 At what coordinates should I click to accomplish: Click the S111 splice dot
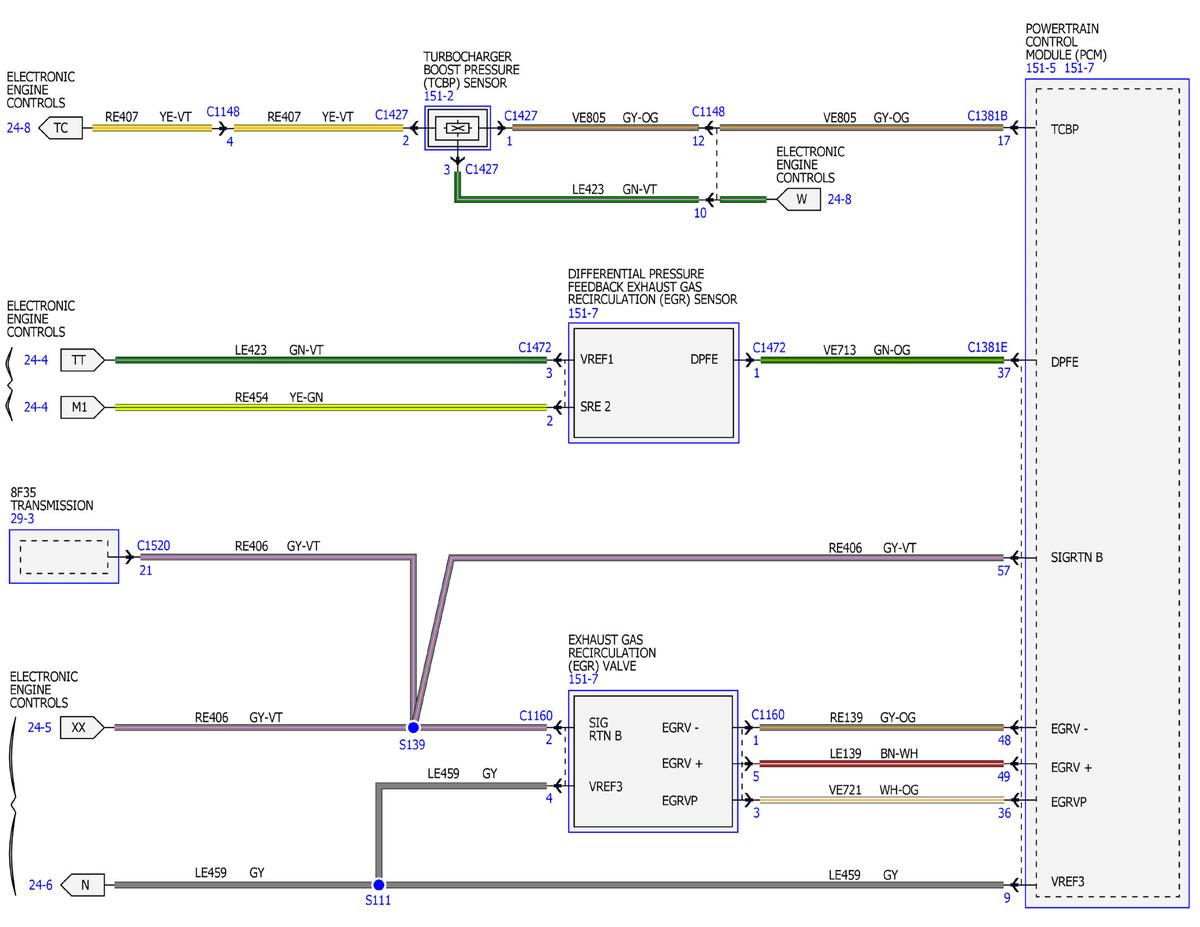(378, 885)
